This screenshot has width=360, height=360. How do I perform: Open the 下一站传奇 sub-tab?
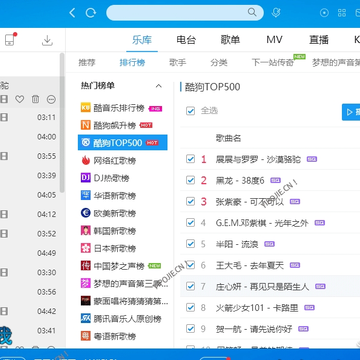click(273, 62)
